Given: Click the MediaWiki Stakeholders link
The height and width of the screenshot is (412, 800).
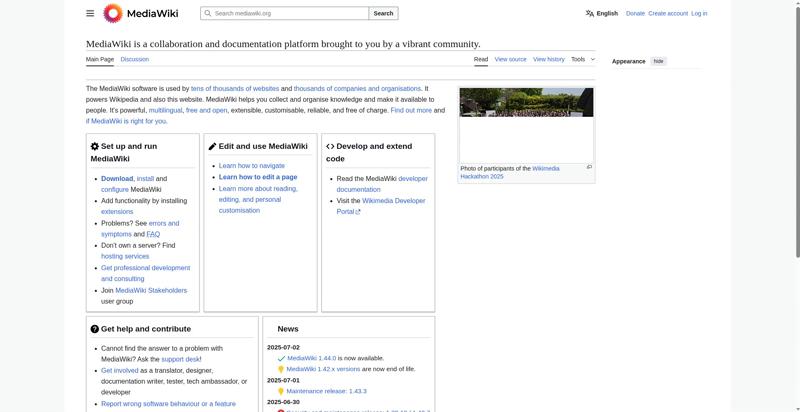Looking at the screenshot, I should click(151, 291).
